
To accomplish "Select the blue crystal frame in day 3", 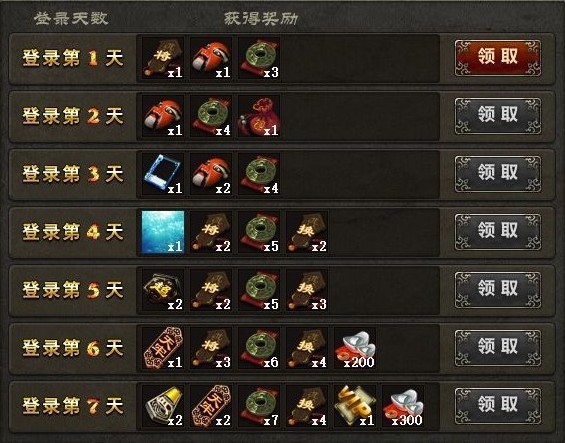I will click(x=163, y=174).
